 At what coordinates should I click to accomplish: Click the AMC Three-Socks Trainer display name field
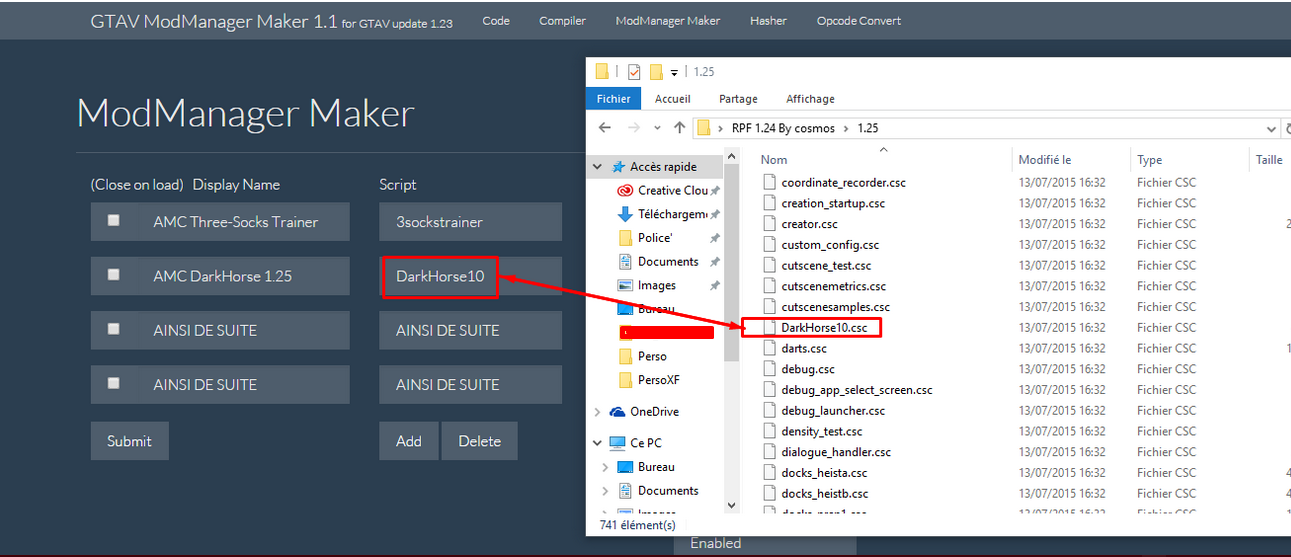[x=220, y=222]
